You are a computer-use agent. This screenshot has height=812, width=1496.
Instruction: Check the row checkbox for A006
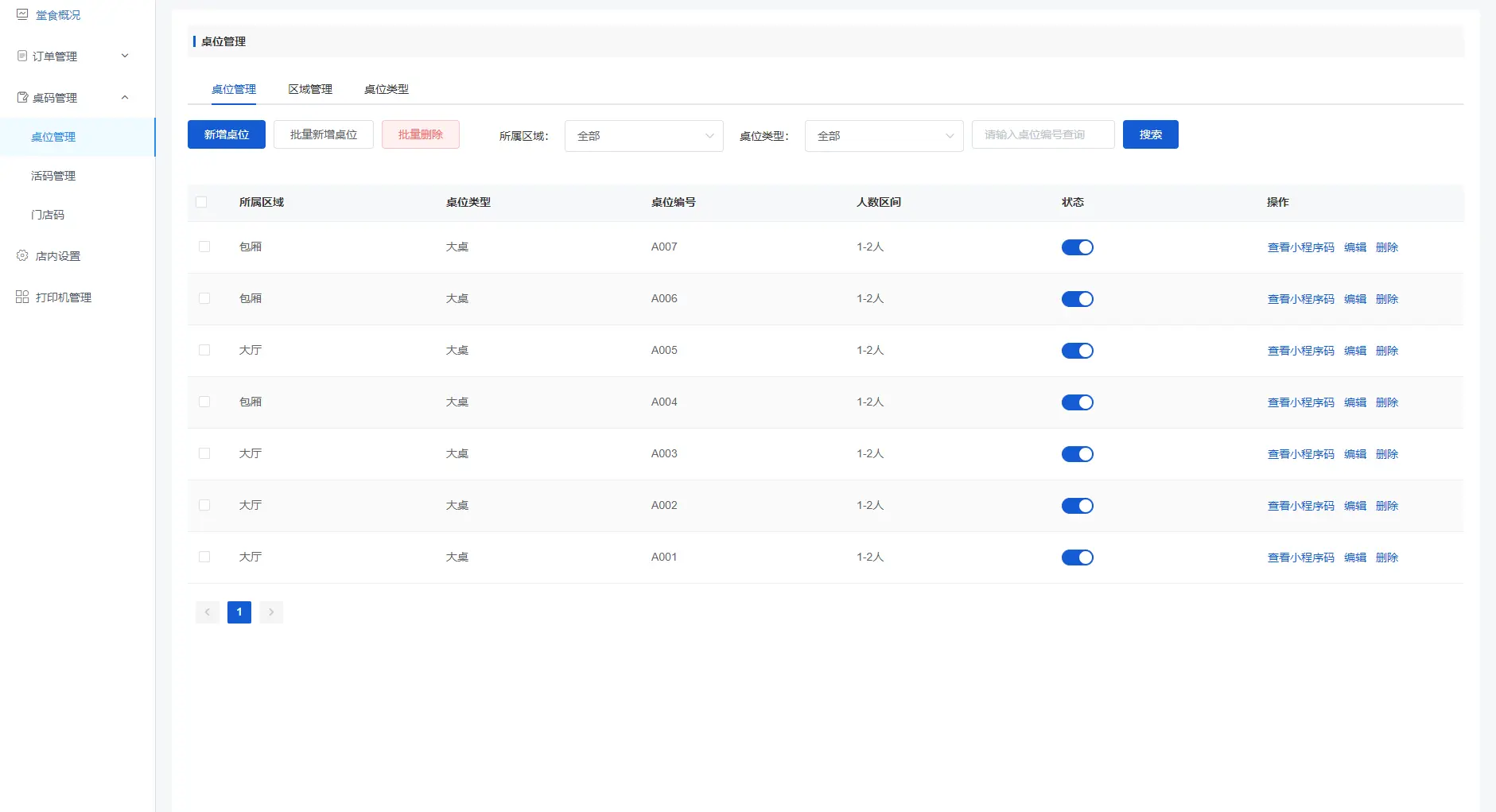pyautogui.click(x=204, y=298)
